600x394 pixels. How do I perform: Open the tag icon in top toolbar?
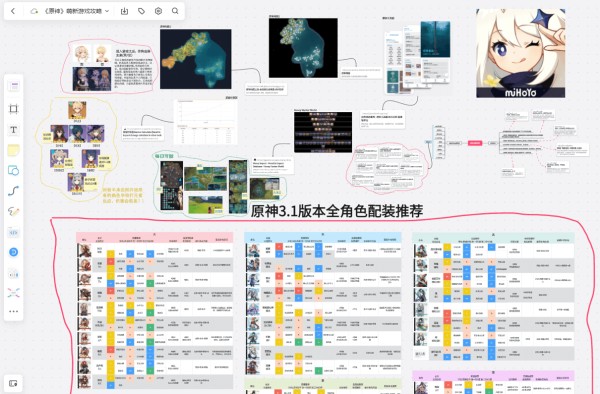point(141,11)
